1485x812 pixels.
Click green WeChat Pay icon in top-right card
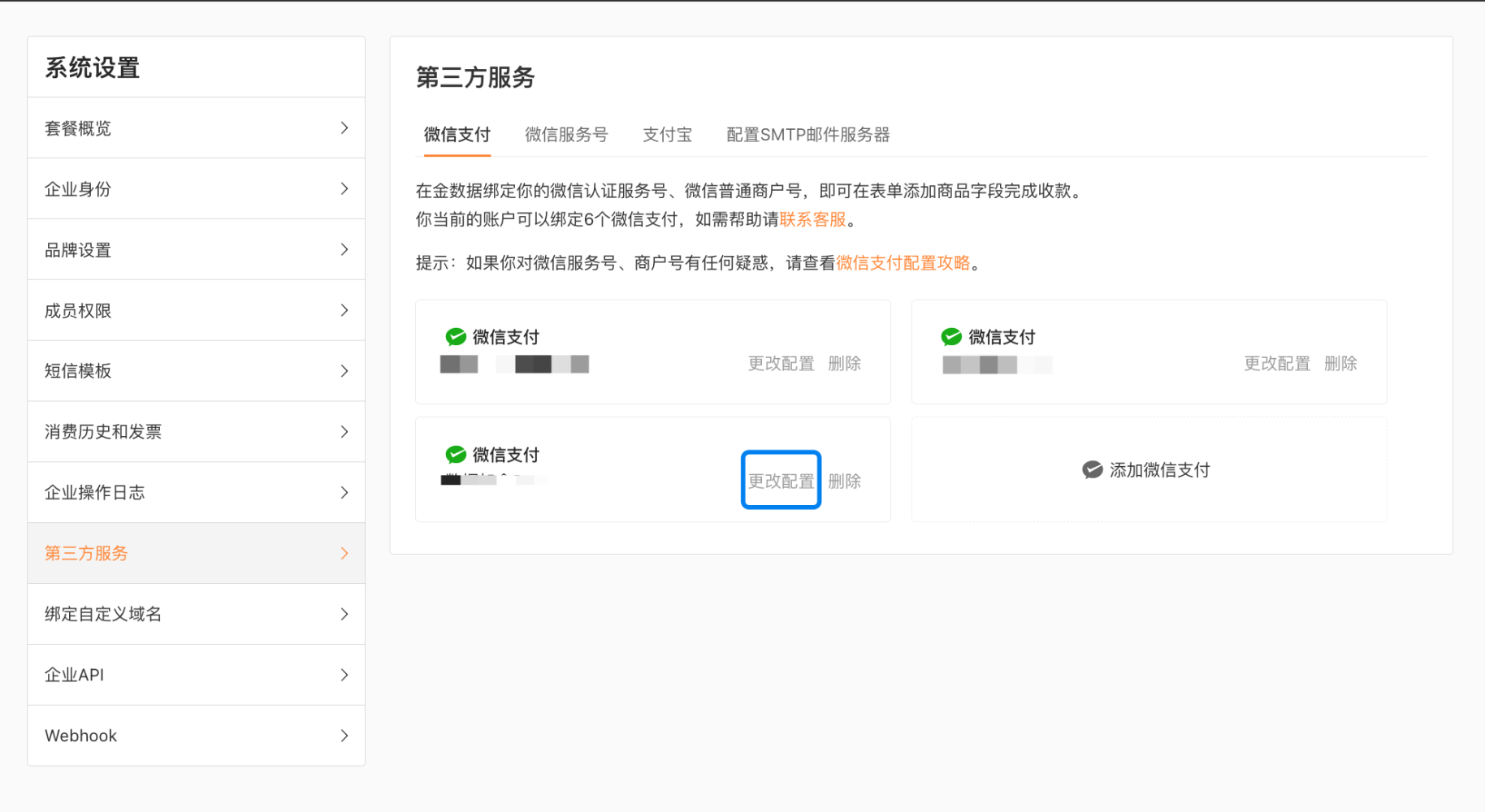click(951, 337)
